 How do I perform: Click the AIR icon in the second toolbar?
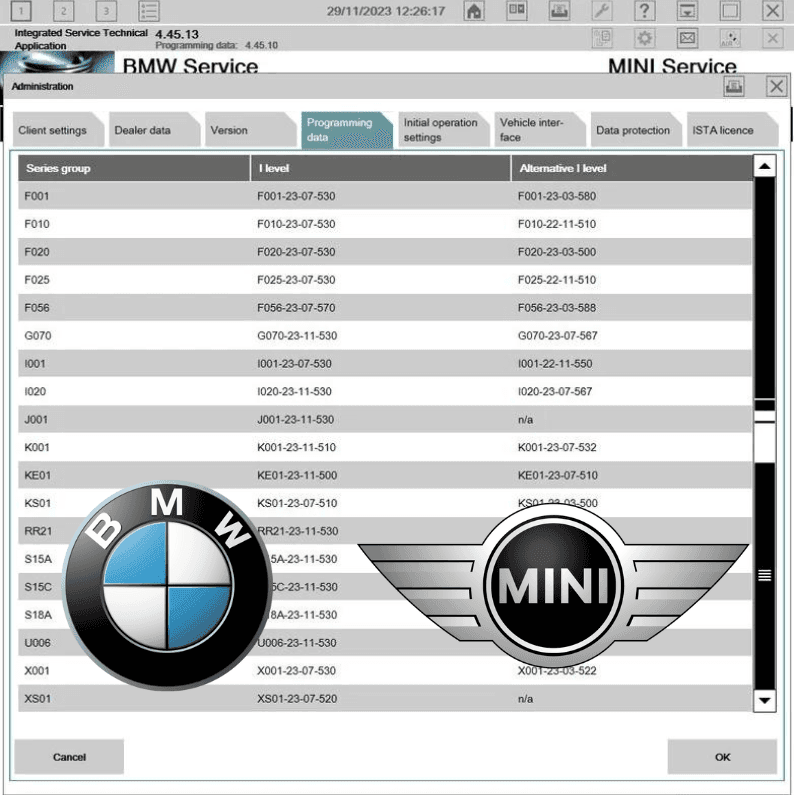coord(730,38)
